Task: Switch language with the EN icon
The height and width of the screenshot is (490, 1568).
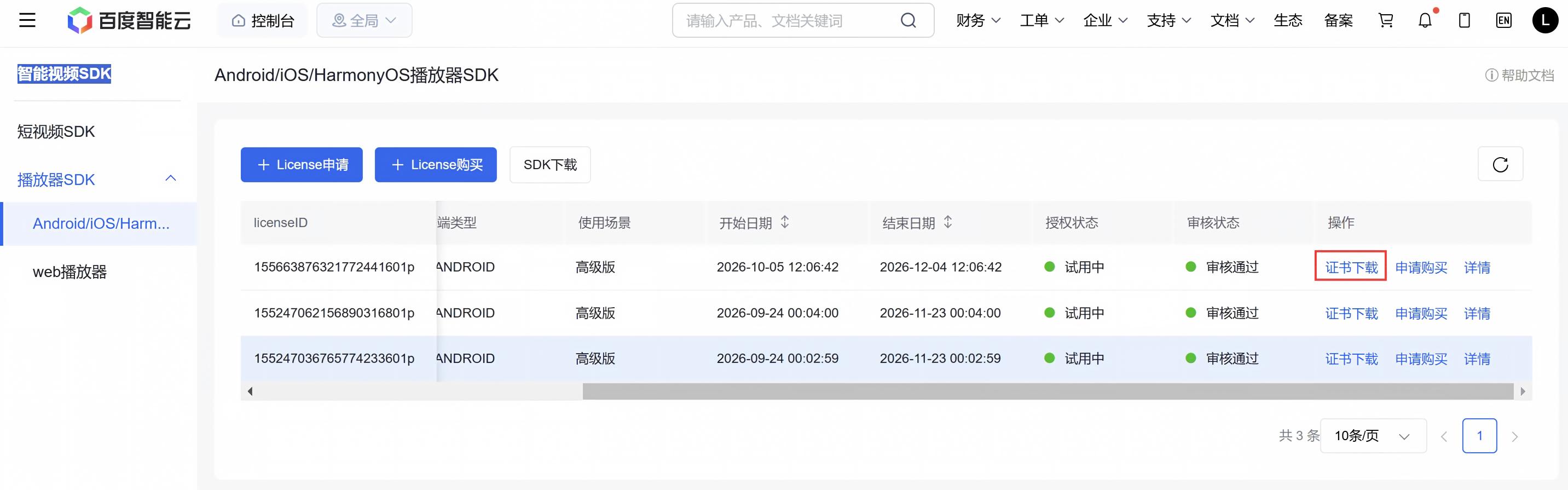Action: tap(1503, 21)
